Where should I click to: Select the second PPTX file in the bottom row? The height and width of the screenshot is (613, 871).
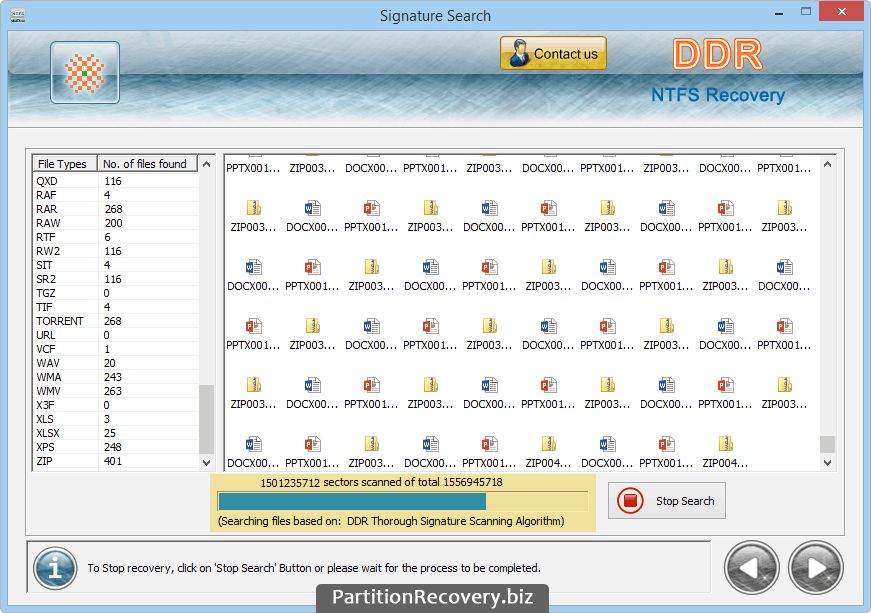point(489,453)
